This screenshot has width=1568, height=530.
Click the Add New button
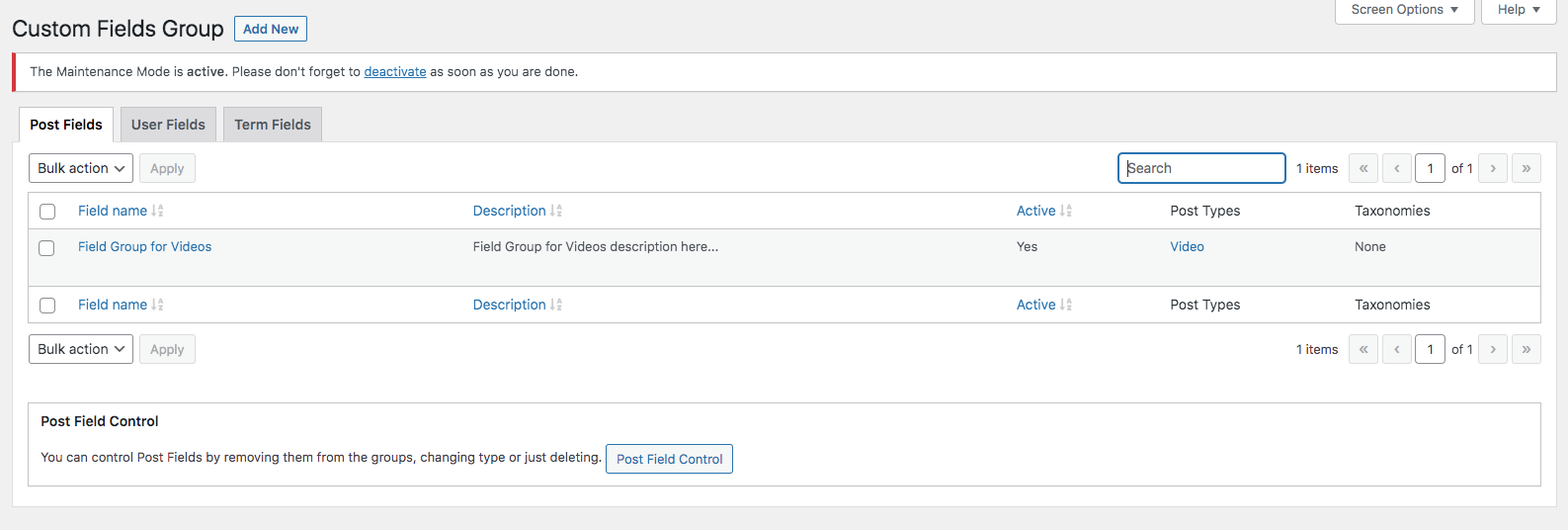tap(271, 29)
